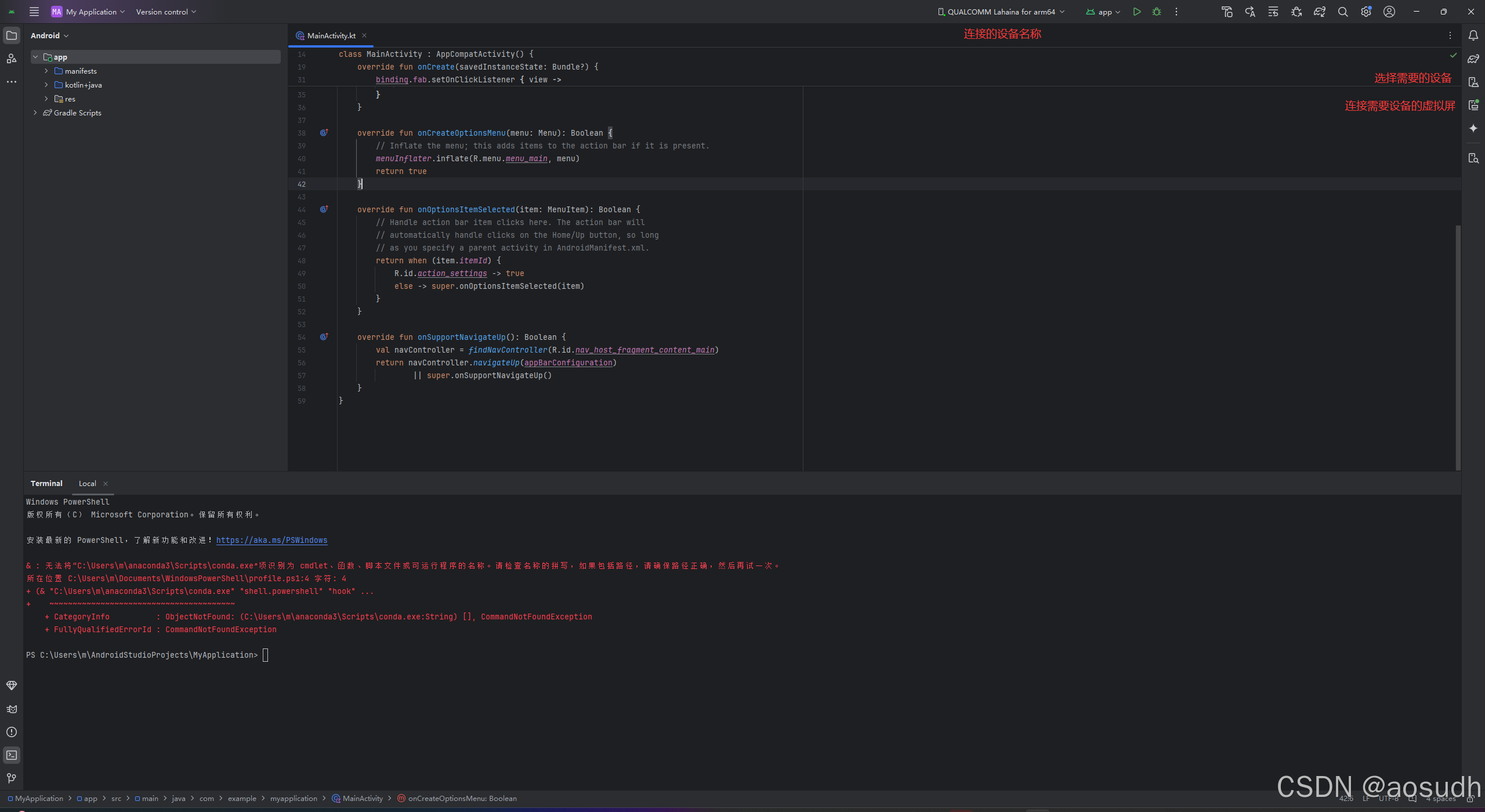Click the Debug app bug icon
Image resolution: width=1485 pixels, height=812 pixels.
coord(1157,12)
